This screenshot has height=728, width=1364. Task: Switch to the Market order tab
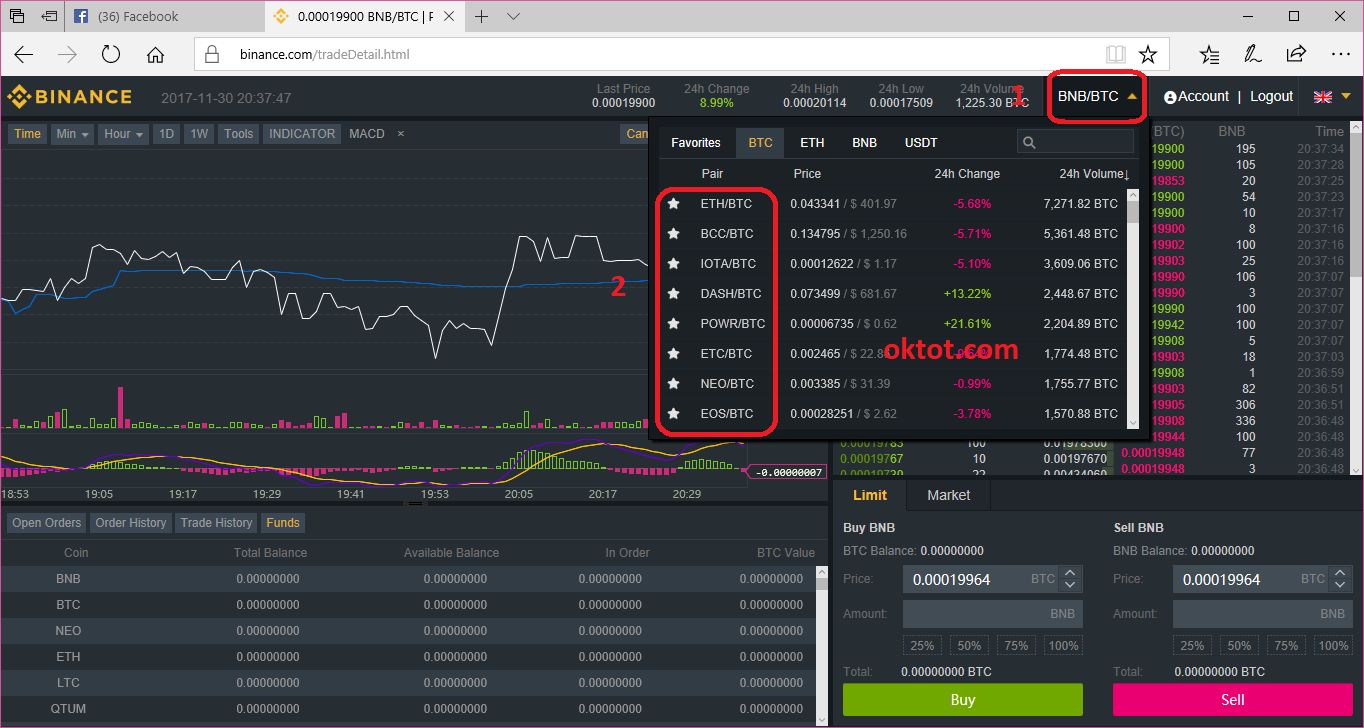point(948,495)
